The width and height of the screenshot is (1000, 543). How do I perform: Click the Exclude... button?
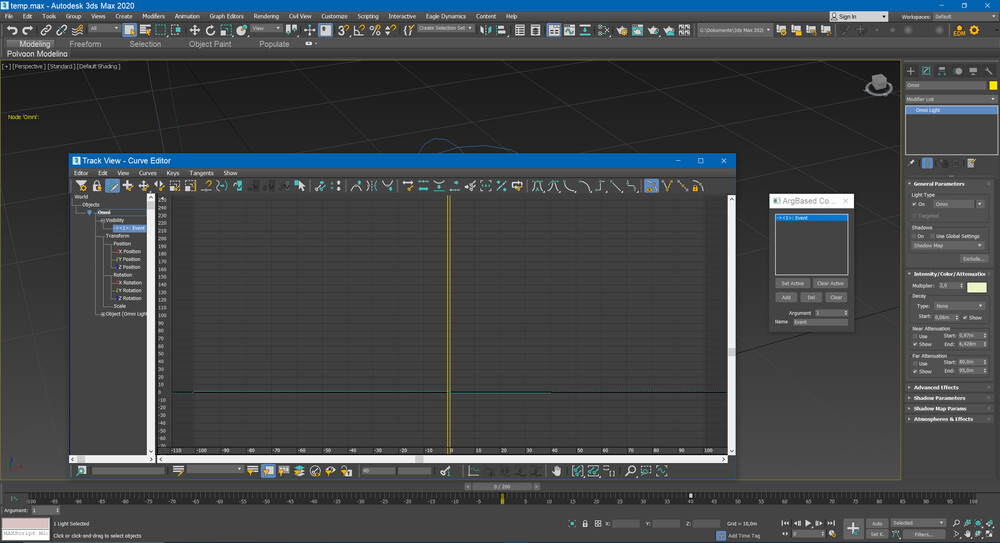[972, 258]
